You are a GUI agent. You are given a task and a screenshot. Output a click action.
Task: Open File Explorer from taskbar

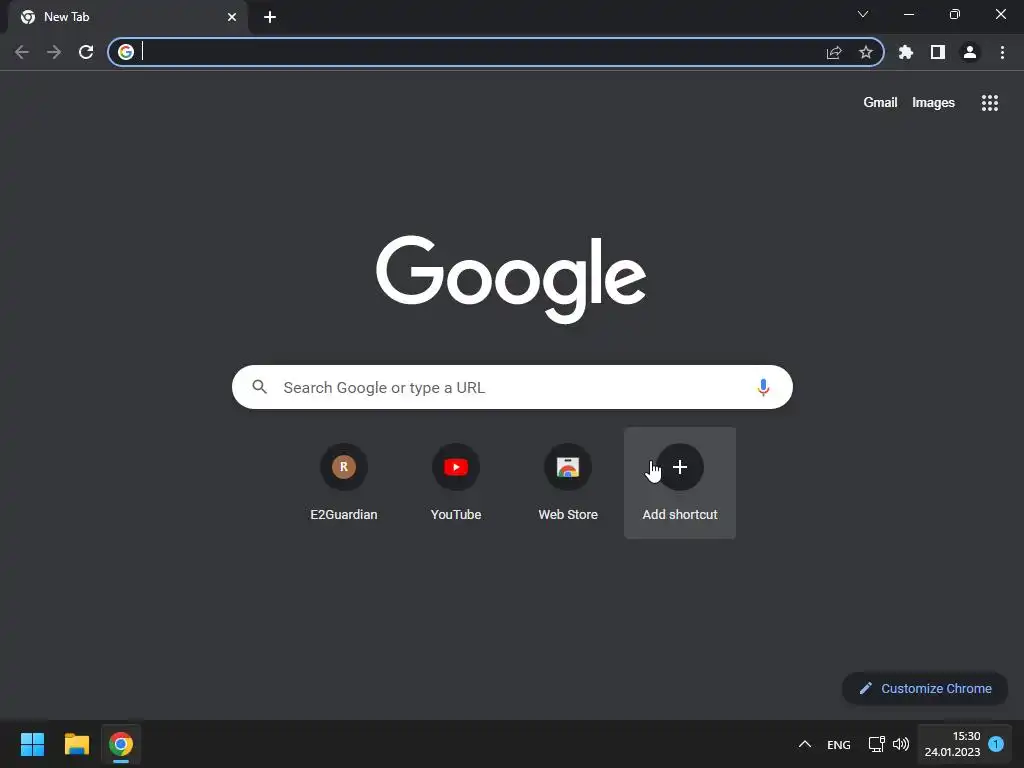(x=76, y=744)
